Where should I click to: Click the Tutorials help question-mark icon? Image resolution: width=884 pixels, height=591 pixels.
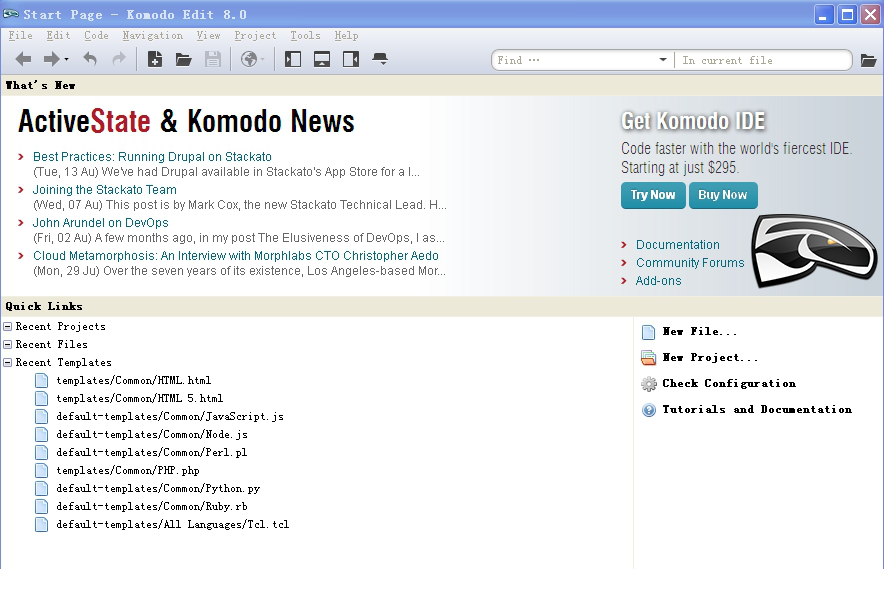click(x=649, y=410)
